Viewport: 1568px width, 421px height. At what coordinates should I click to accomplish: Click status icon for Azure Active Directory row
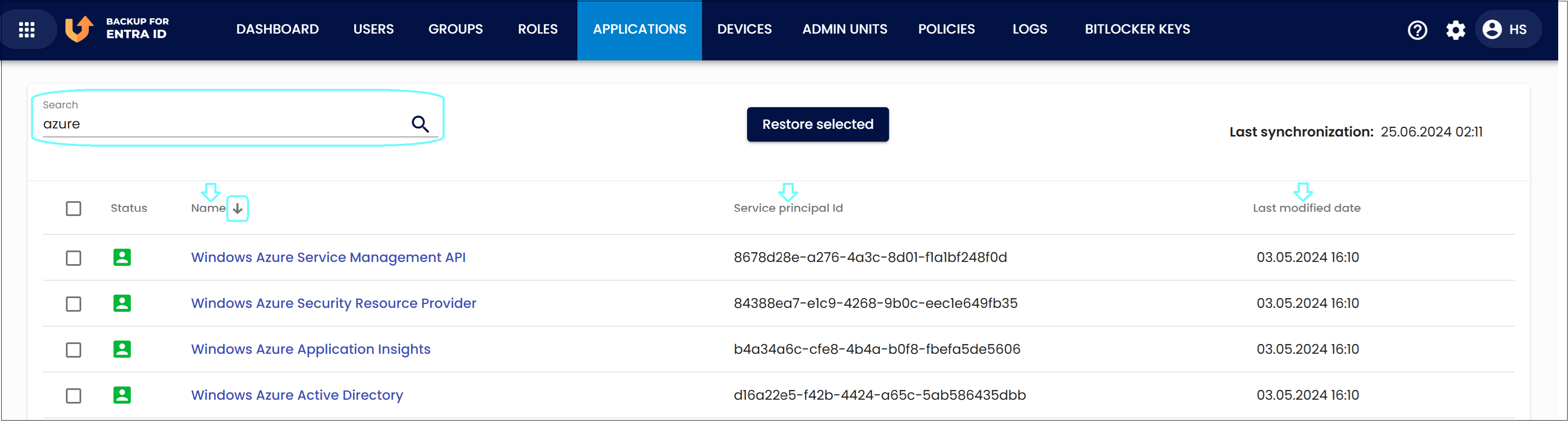coord(122,395)
